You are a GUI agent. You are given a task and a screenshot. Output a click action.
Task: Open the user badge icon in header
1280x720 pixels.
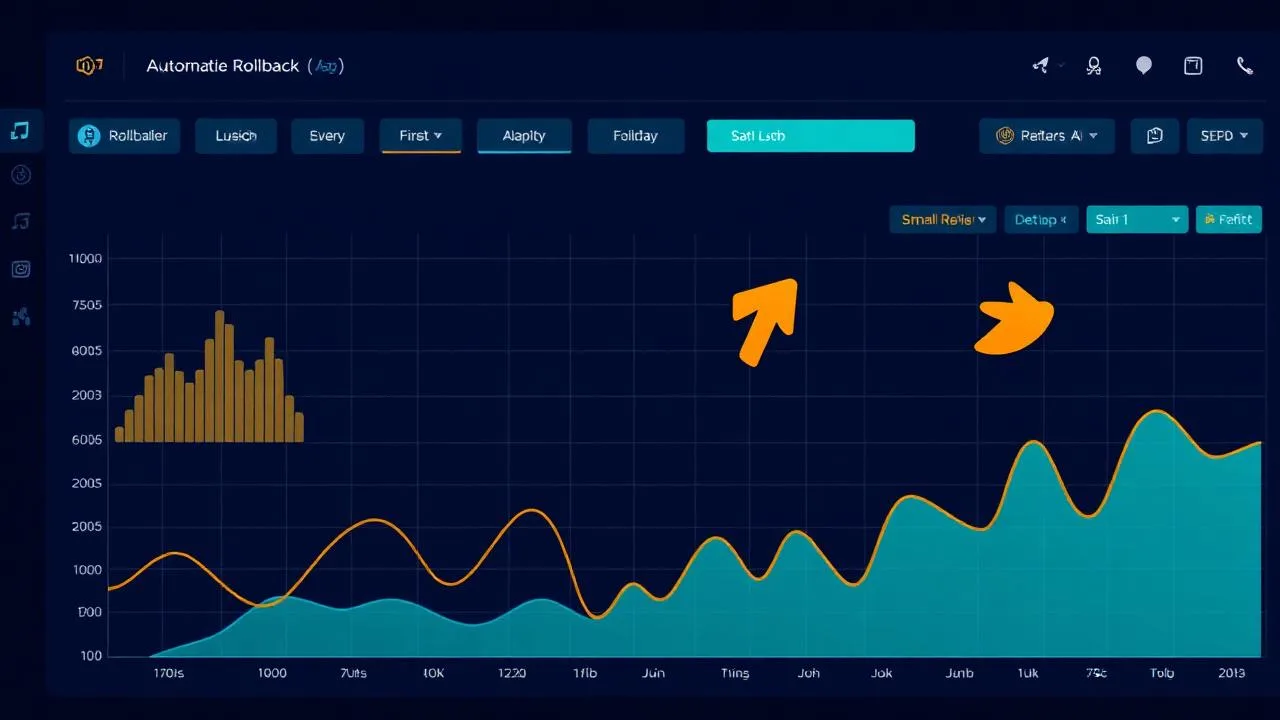(1094, 66)
